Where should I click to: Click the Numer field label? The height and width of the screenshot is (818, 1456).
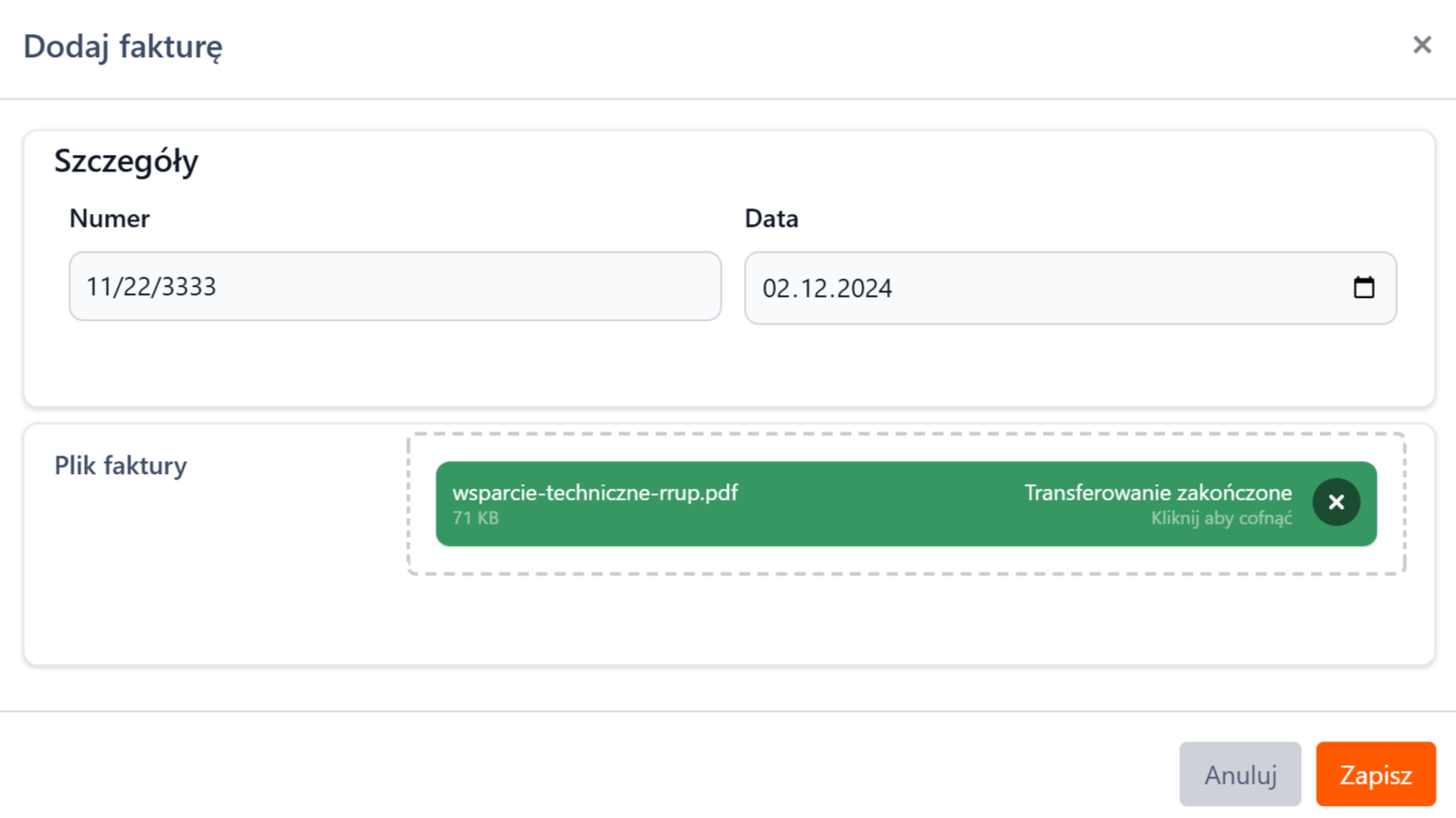(x=109, y=219)
